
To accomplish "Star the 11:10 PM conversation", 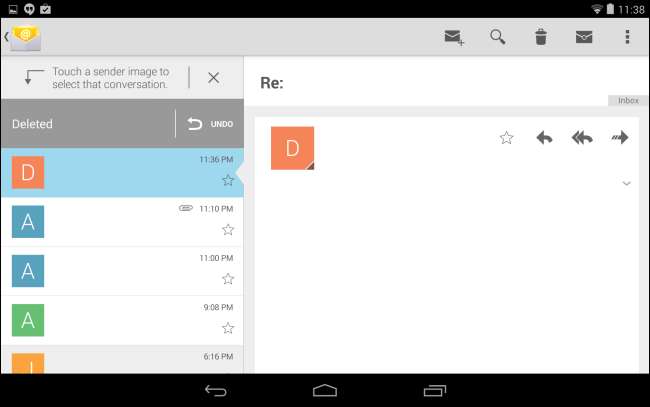I will coord(228,229).
